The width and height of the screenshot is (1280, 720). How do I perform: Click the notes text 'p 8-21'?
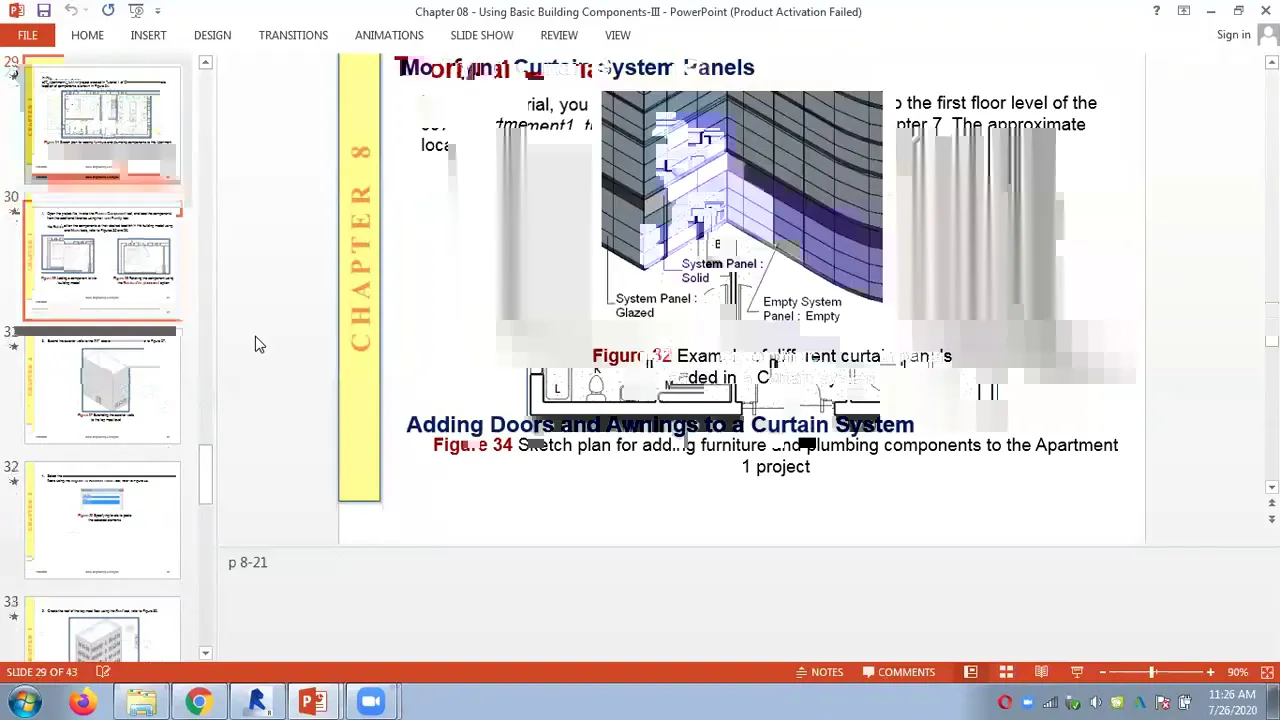coord(247,562)
